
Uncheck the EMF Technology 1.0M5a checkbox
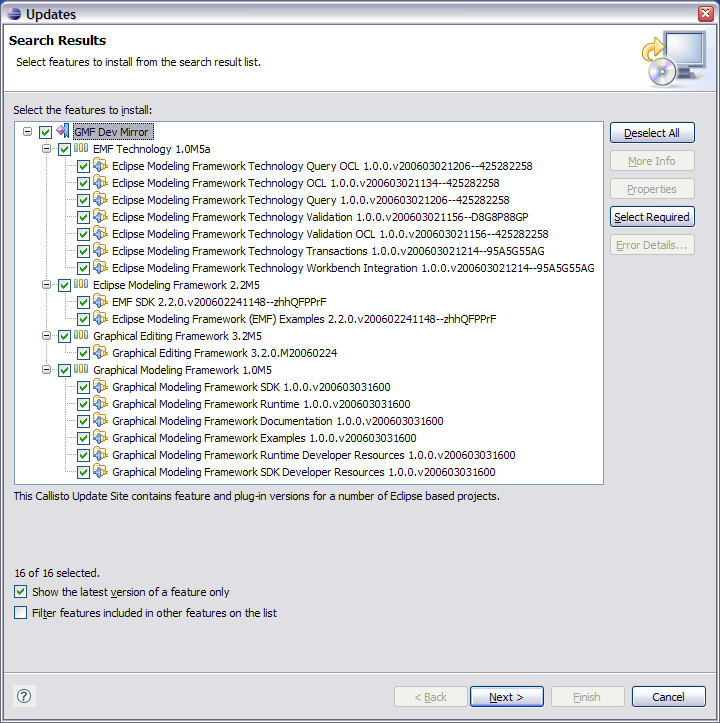[x=64, y=149]
